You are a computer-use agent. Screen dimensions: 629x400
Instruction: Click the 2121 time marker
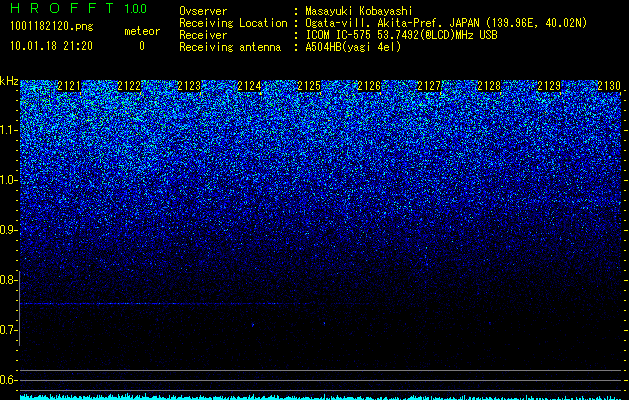(69, 86)
